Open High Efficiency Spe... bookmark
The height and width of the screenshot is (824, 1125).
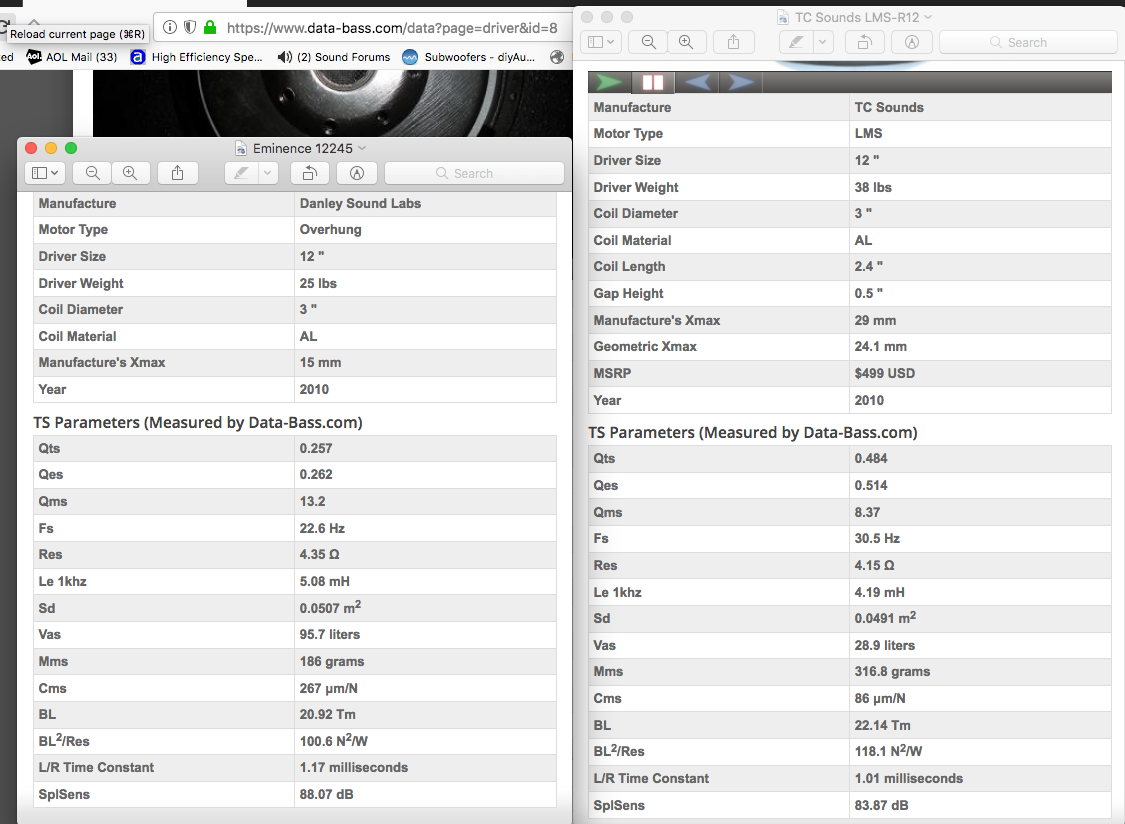tap(197, 57)
